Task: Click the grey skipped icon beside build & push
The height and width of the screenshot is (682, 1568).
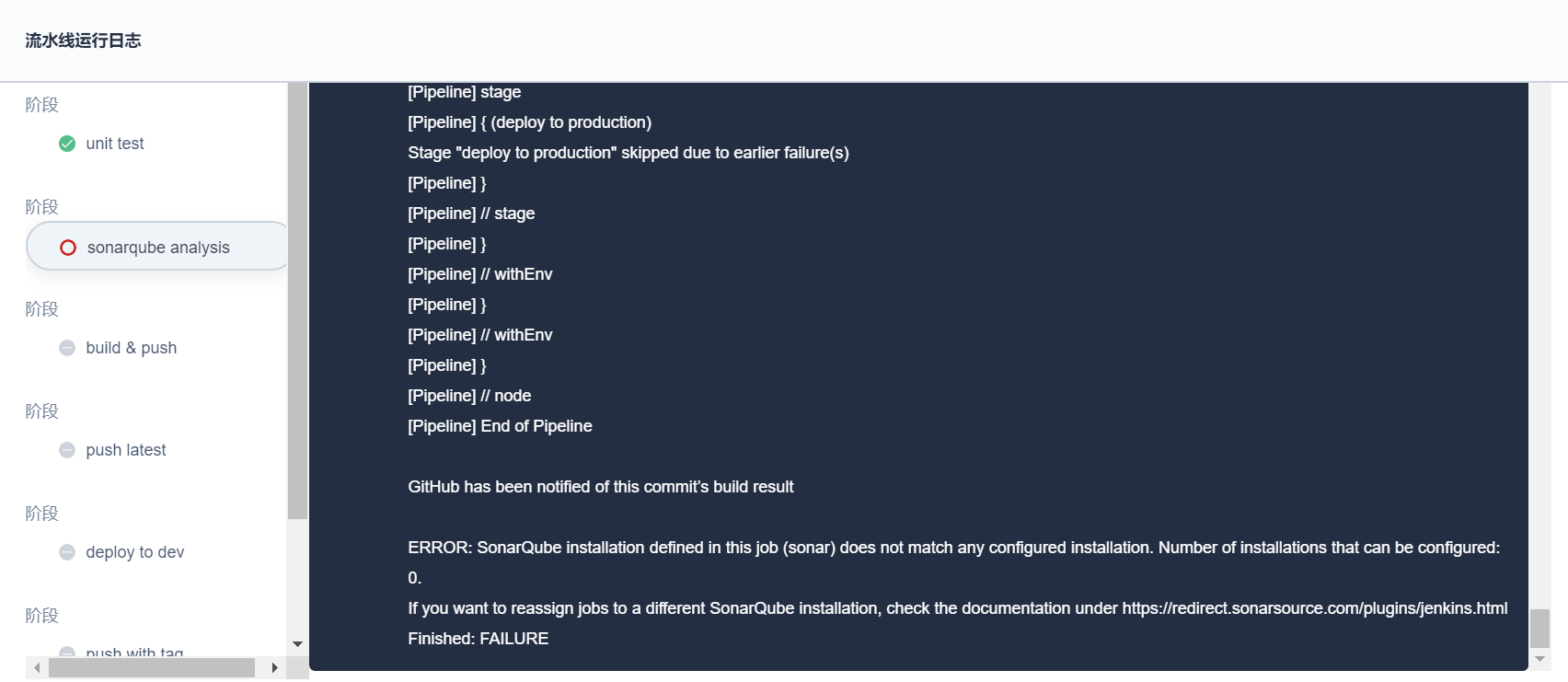Action: (67, 348)
